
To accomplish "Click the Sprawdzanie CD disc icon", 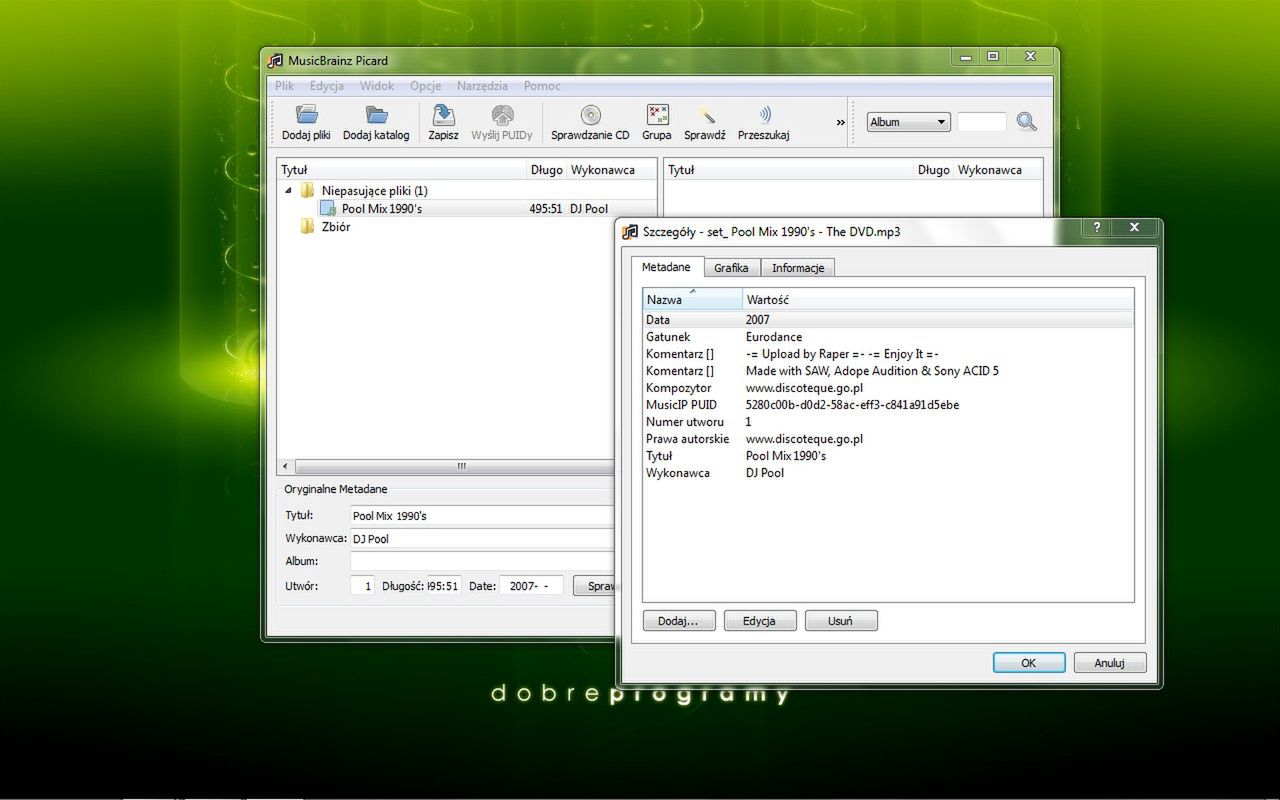I will point(590,115).
